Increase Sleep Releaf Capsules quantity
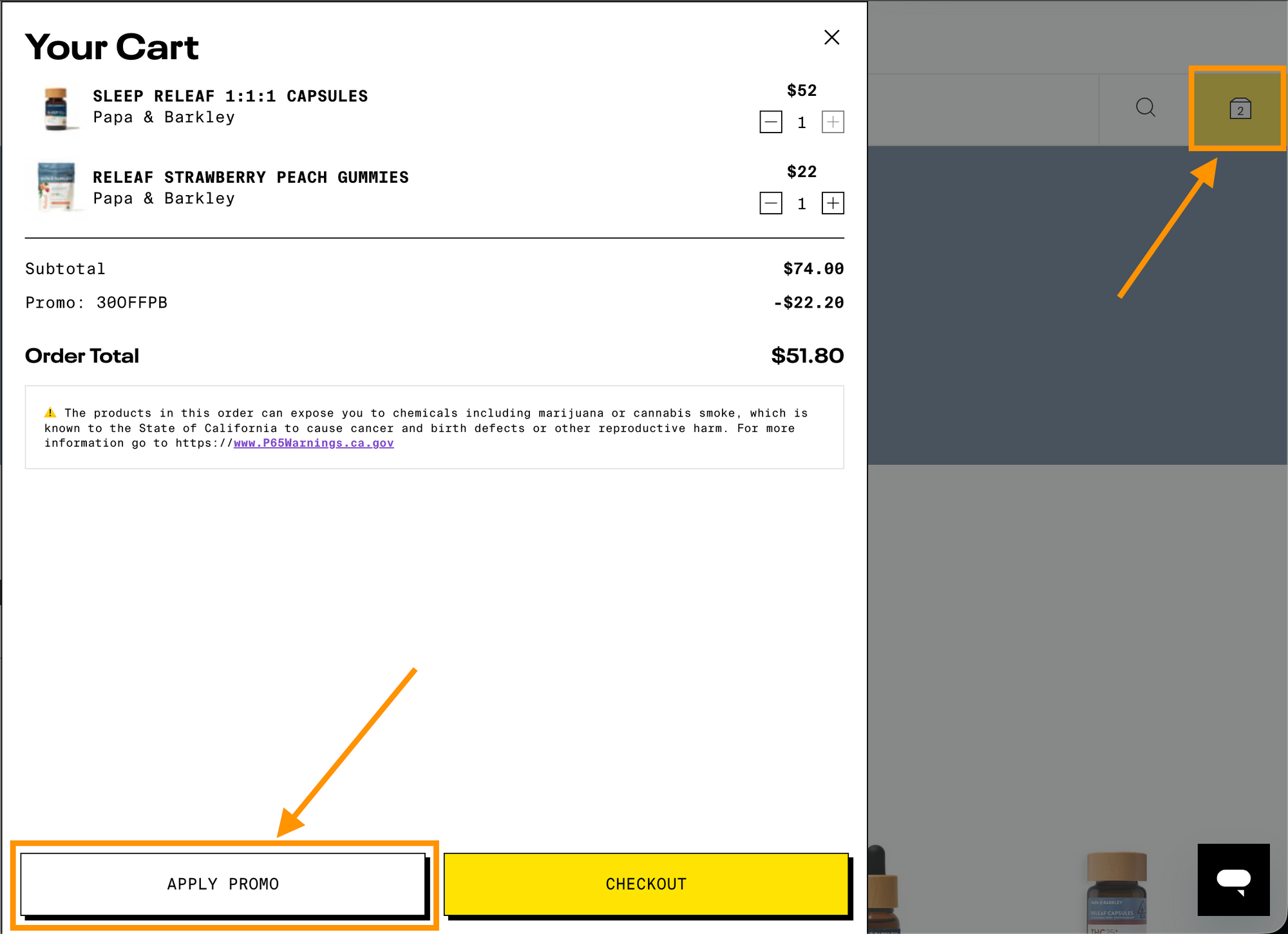 (x=833, y=122)
